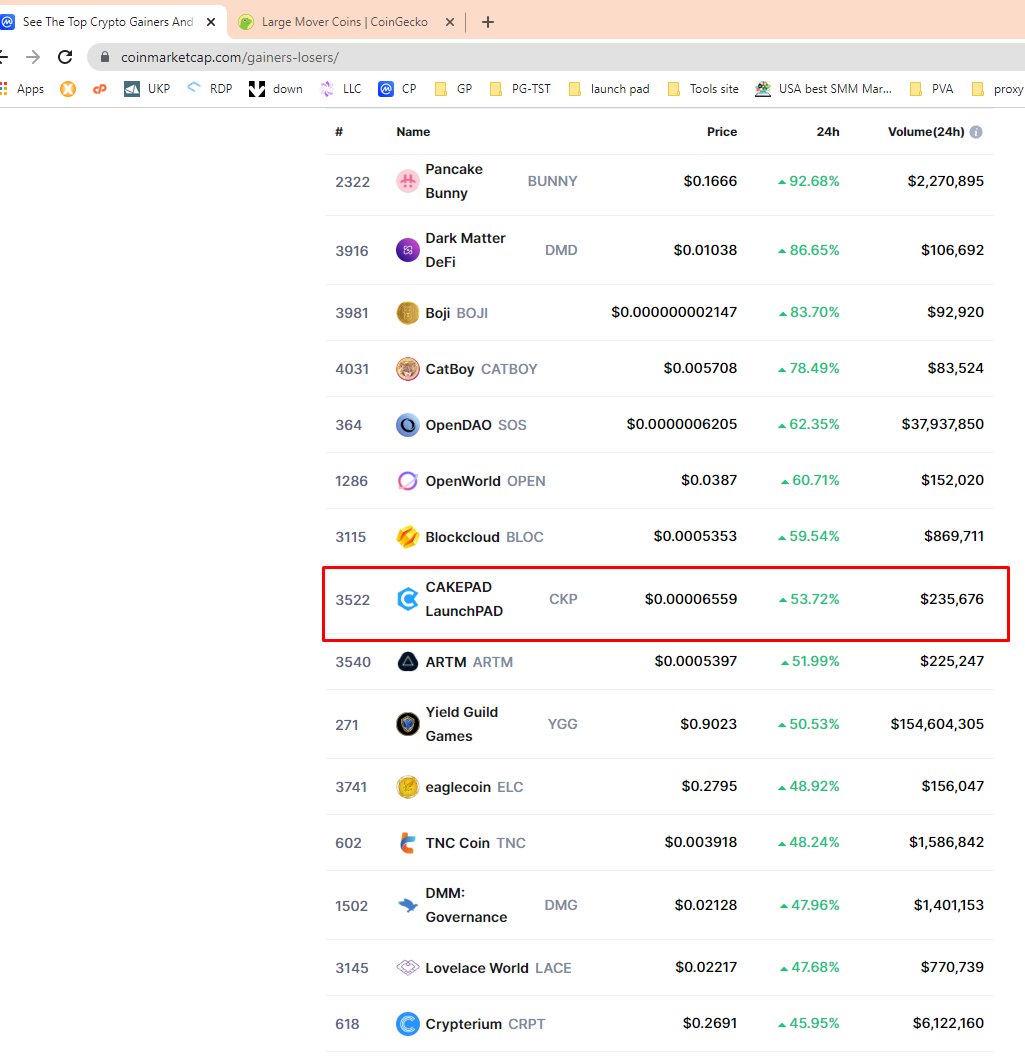Click the eaglecoin coin logo
Screen dimensions: 1025x1063
pyautogui.click(x=407, y=787)
